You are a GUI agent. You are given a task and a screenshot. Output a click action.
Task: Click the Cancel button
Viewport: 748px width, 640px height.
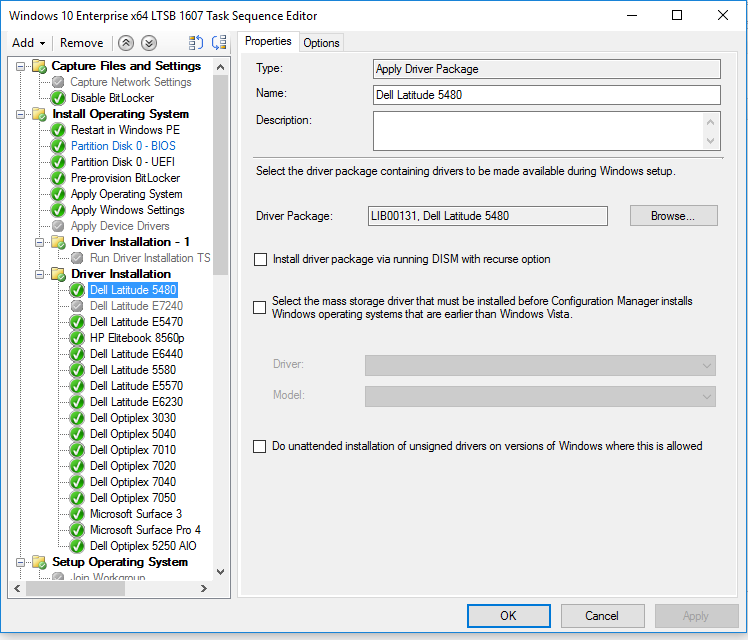[x=603, y=616]
